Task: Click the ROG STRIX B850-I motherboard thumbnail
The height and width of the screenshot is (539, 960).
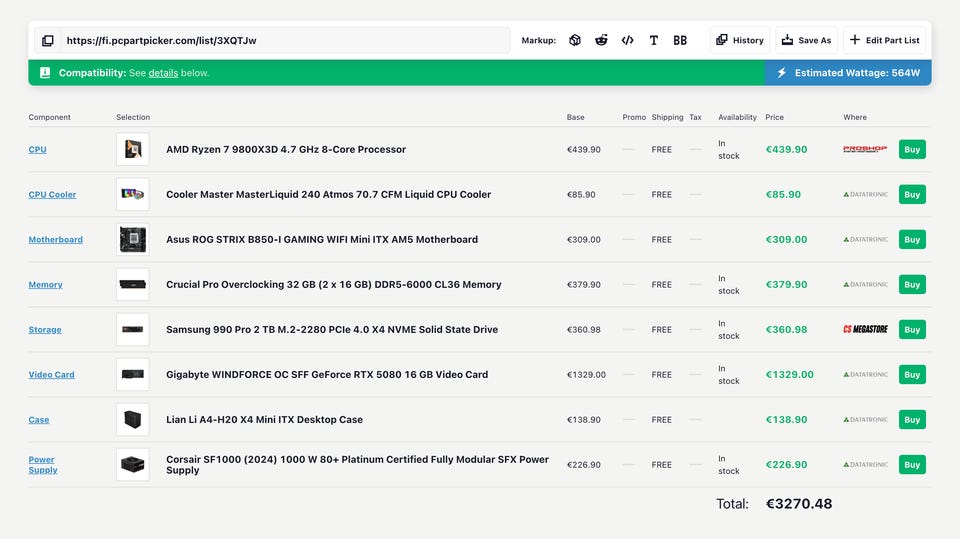Action: pyautogui.click(x=133, y=239)
